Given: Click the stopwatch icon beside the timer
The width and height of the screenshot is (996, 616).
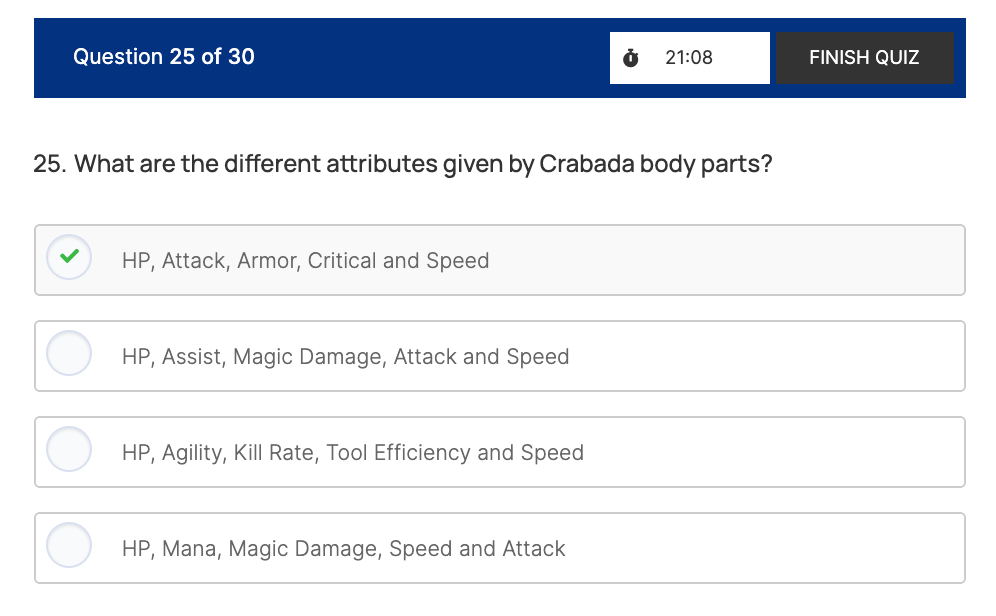Looking at the screenshot, I should point(630,58).
